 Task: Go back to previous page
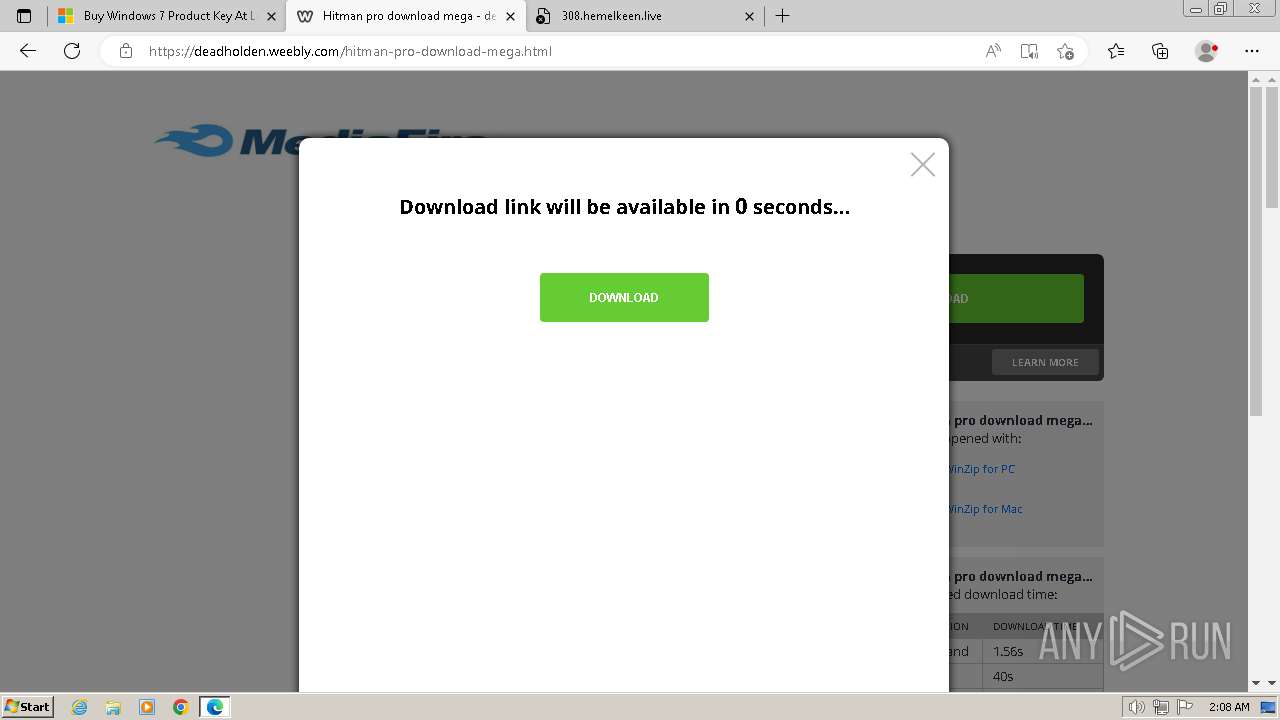tap(28, 51)
